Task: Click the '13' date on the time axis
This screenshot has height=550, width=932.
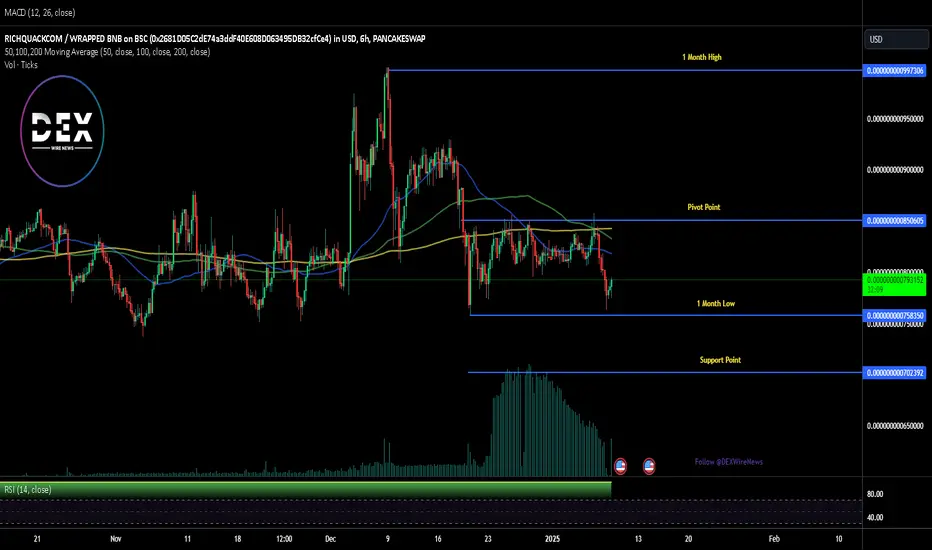Action: click(638, 539)
